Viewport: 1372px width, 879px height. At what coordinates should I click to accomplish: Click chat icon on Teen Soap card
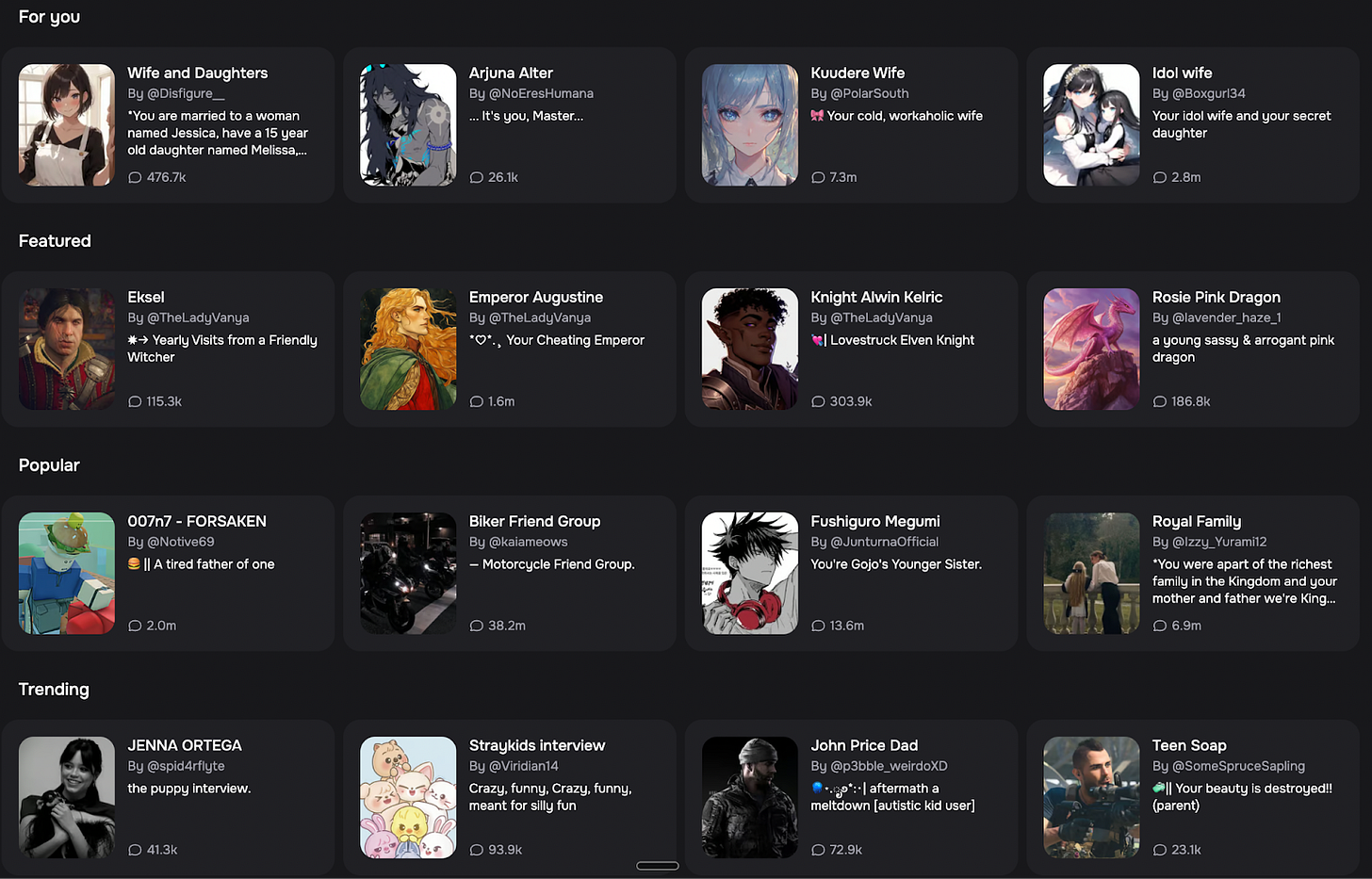1160,850
